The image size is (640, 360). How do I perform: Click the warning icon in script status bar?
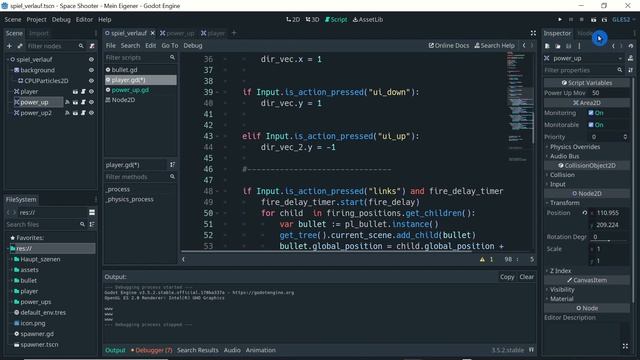[x=482, y=259]
